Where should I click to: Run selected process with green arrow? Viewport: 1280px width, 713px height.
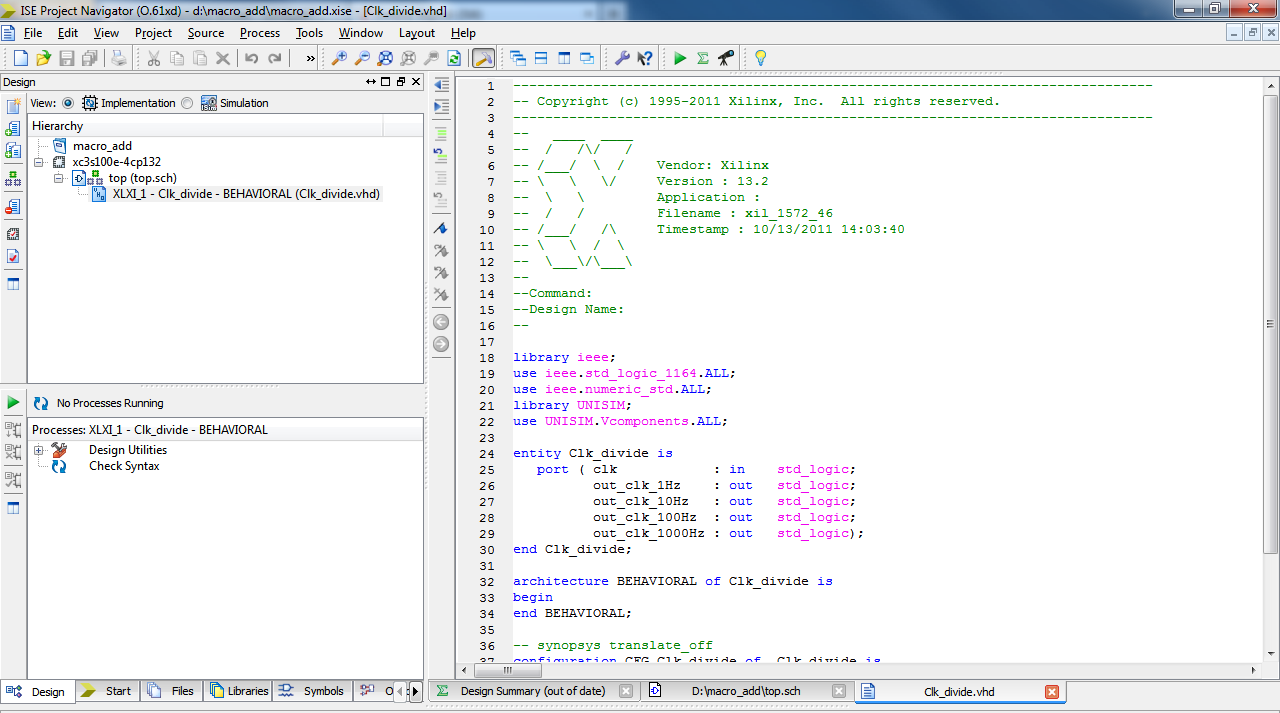(x=13, y=402)
